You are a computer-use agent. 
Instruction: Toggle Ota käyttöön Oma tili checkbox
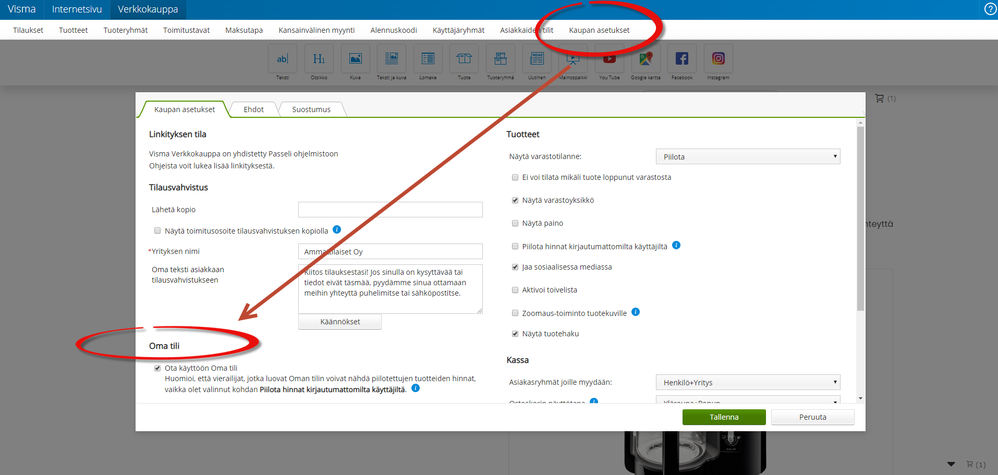pyautogui.click(x=157, y=368)
